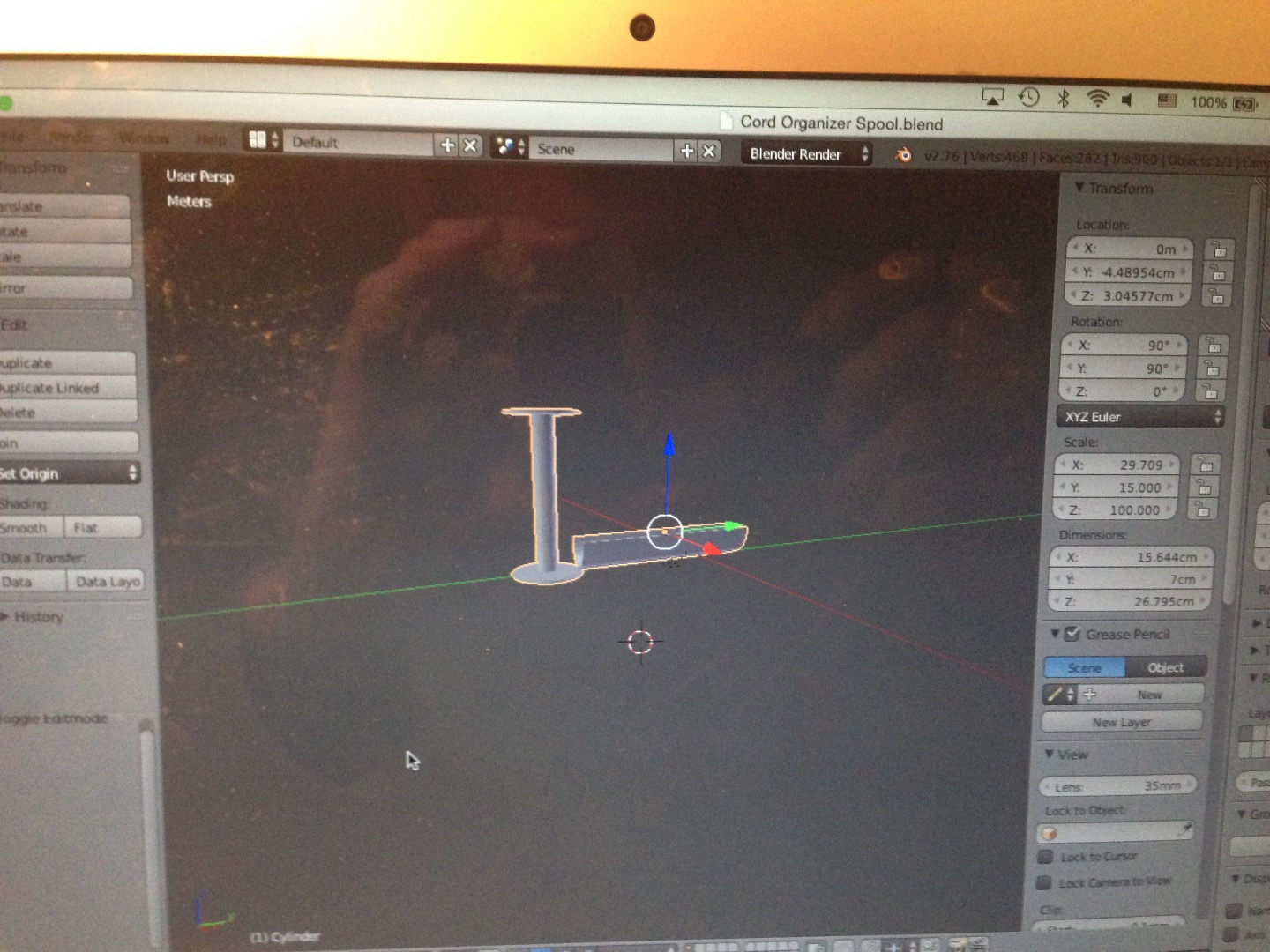Click the eyedropper in Lock to Object field
The height and width of the screenshot is (952, 1270).
click(x=1184, y=829)
